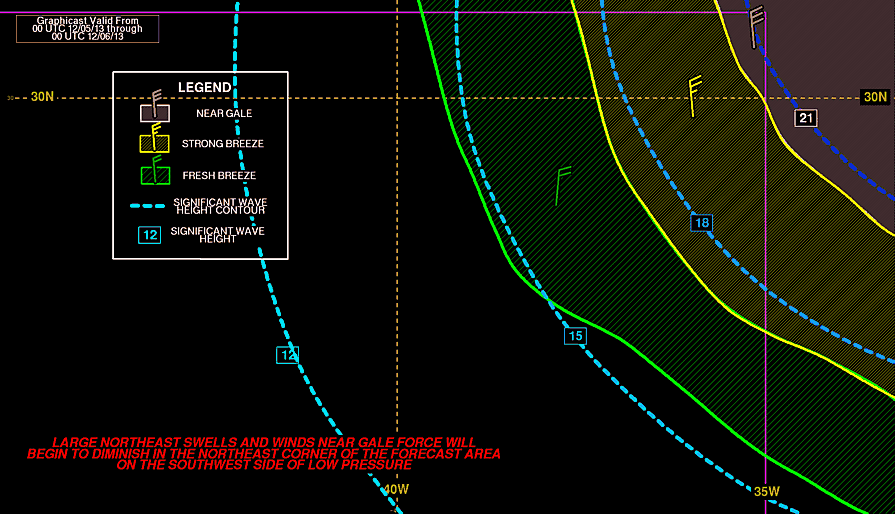Select the 18 wave height label on map
The image size is (895, 514).
(702, 222)
